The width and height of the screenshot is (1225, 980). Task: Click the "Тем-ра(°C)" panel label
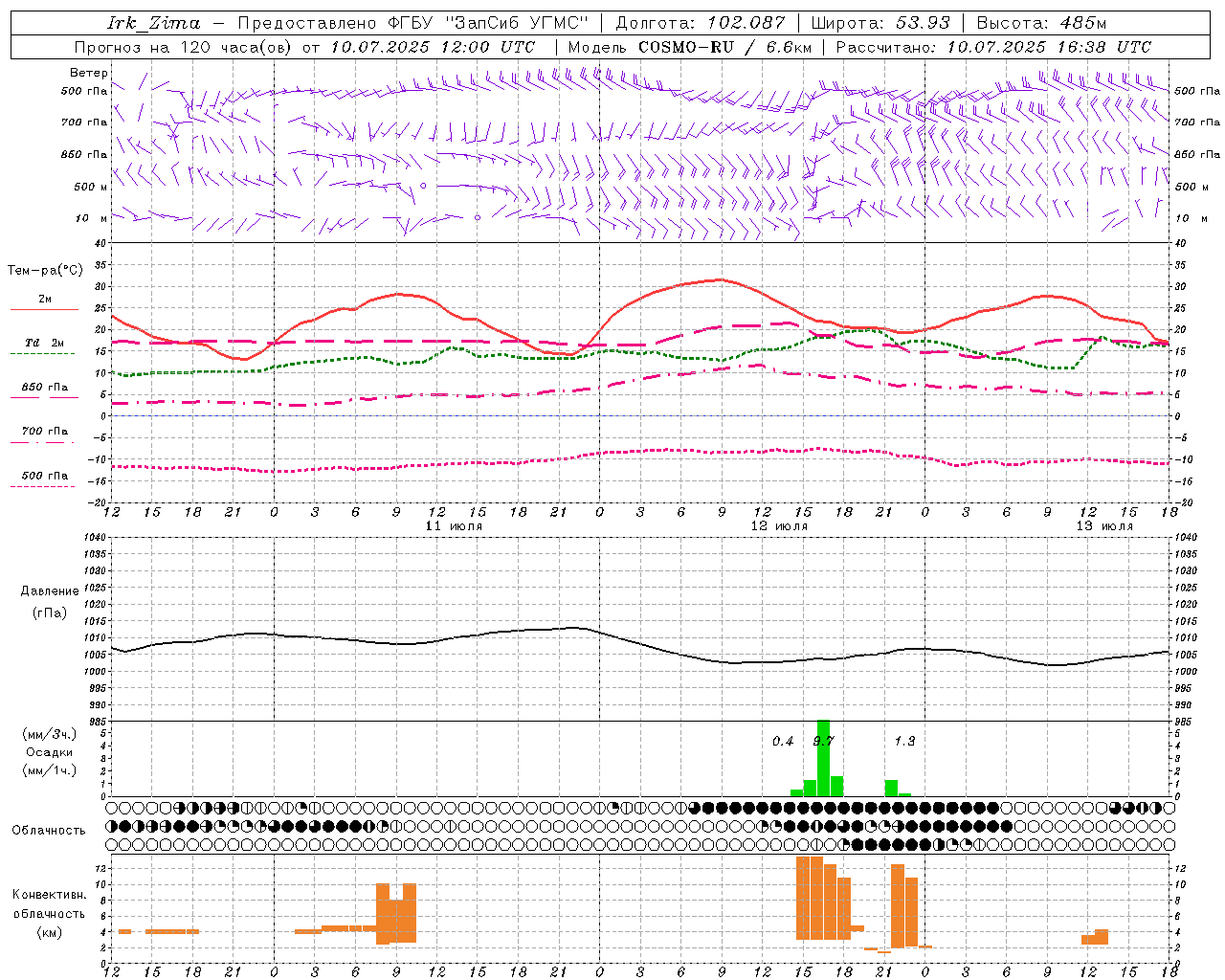(45, 271)
